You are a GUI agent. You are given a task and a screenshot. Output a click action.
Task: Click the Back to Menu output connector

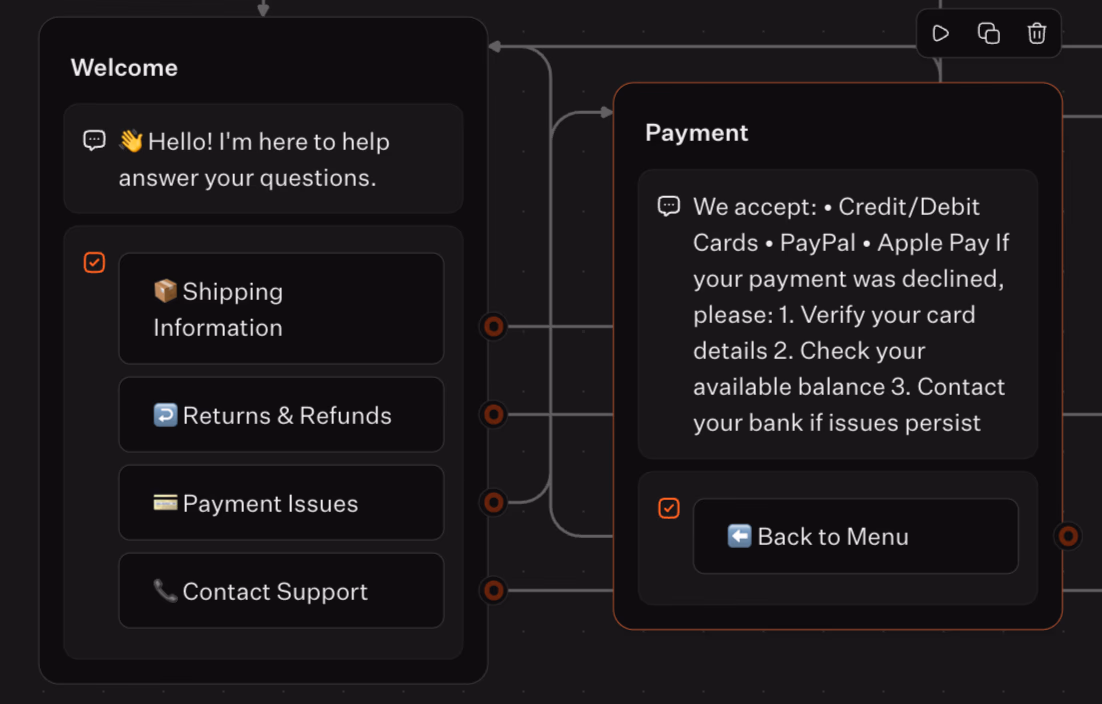click(x=1068, y=536)
